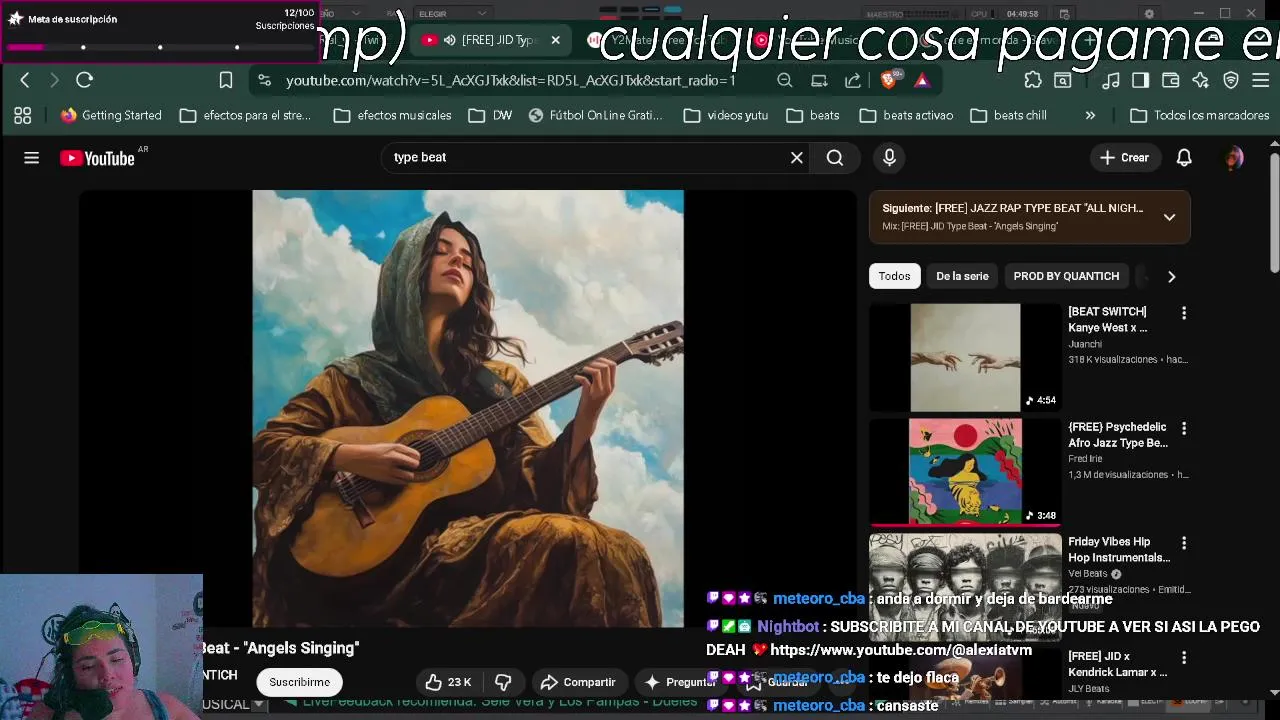Viewport: 1280px width, 720px height.
Task: Click the Suscribirme button
Action: click(299, 682)
